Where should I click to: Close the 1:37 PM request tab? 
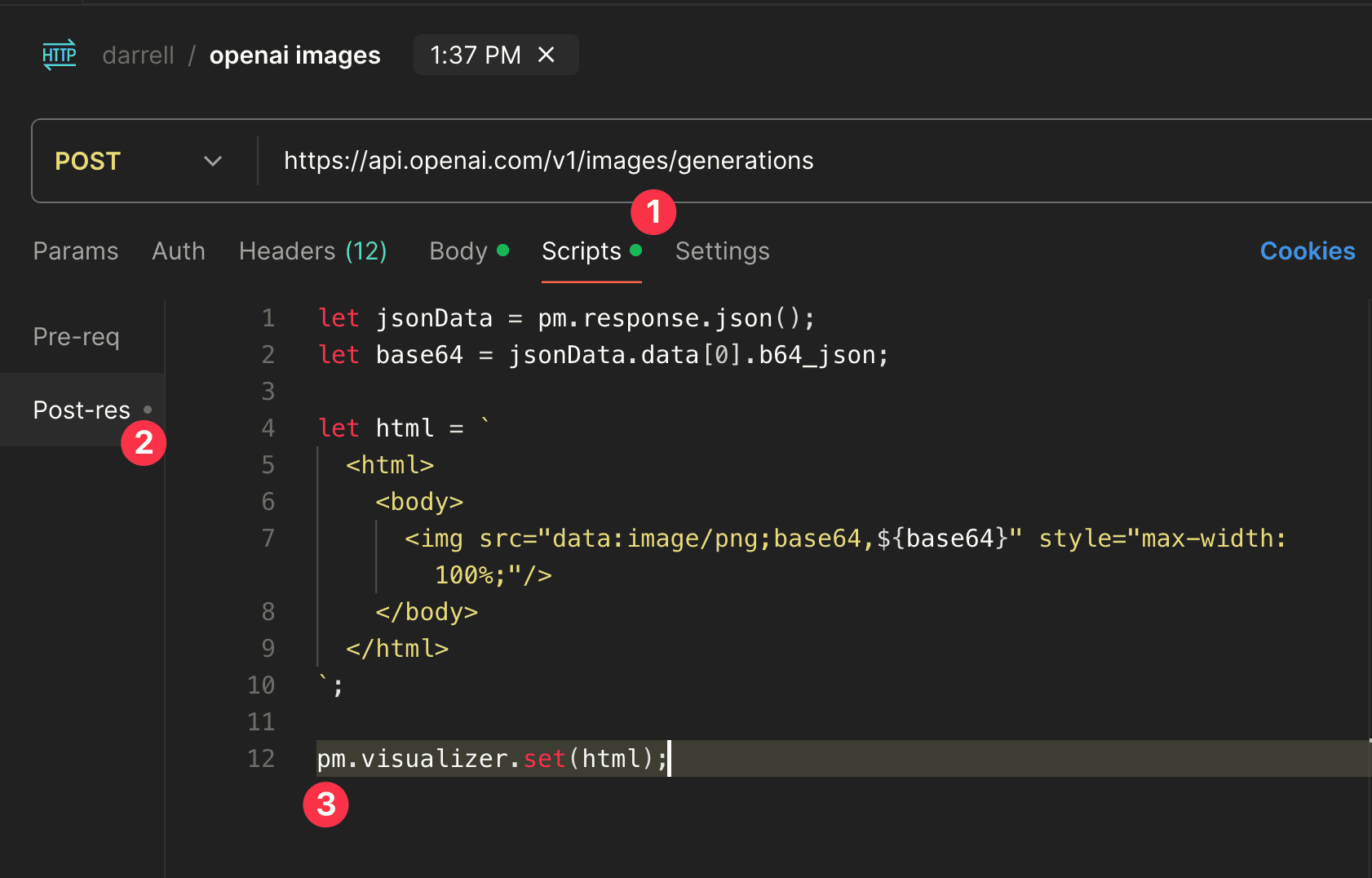pyautogui.click(x=546, y=55)
